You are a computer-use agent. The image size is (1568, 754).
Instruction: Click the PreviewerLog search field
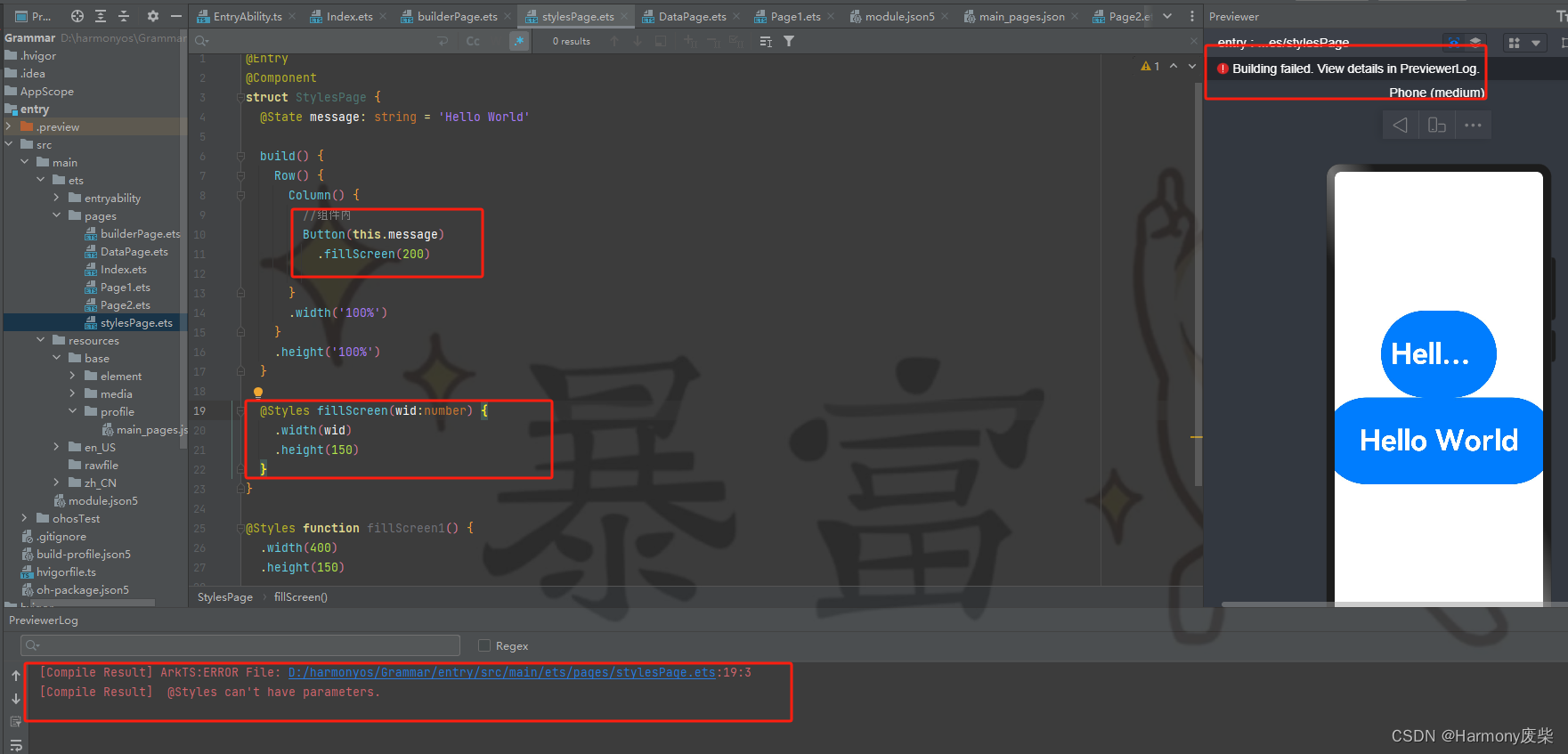click(240, 645)
